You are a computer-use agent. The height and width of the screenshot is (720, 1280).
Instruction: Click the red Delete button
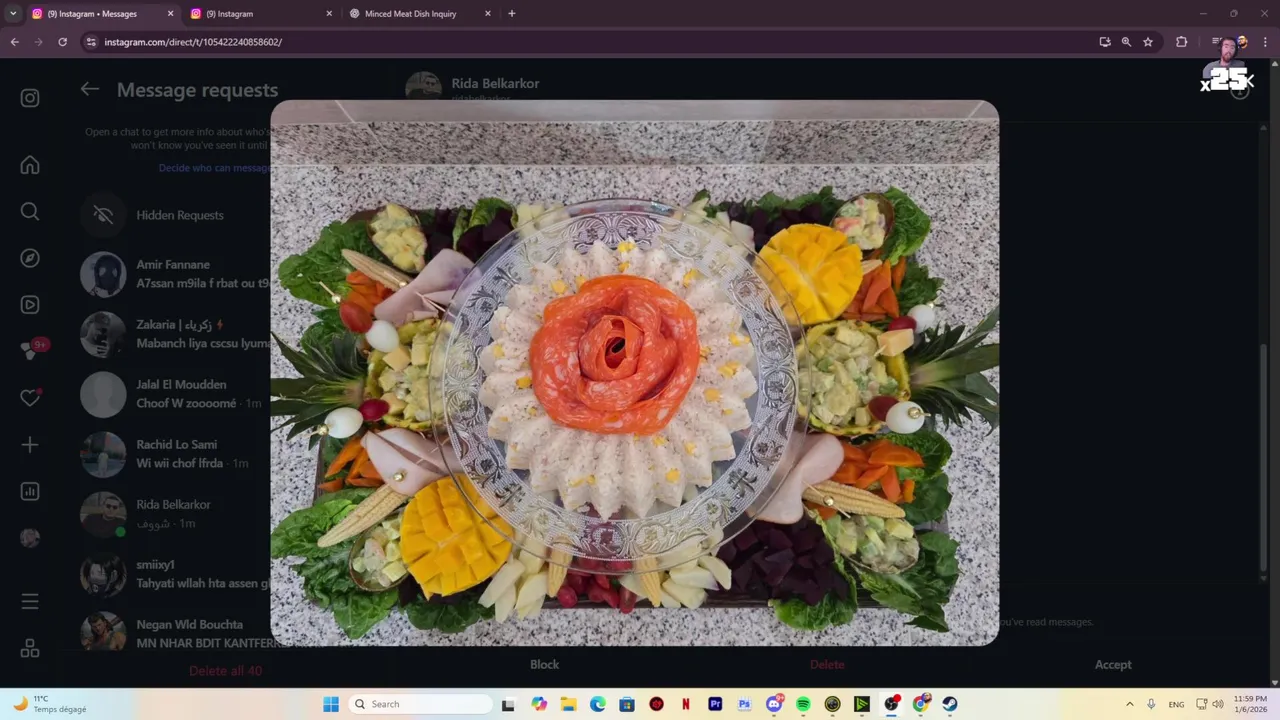pyautogui.click(x=827, y=664)
